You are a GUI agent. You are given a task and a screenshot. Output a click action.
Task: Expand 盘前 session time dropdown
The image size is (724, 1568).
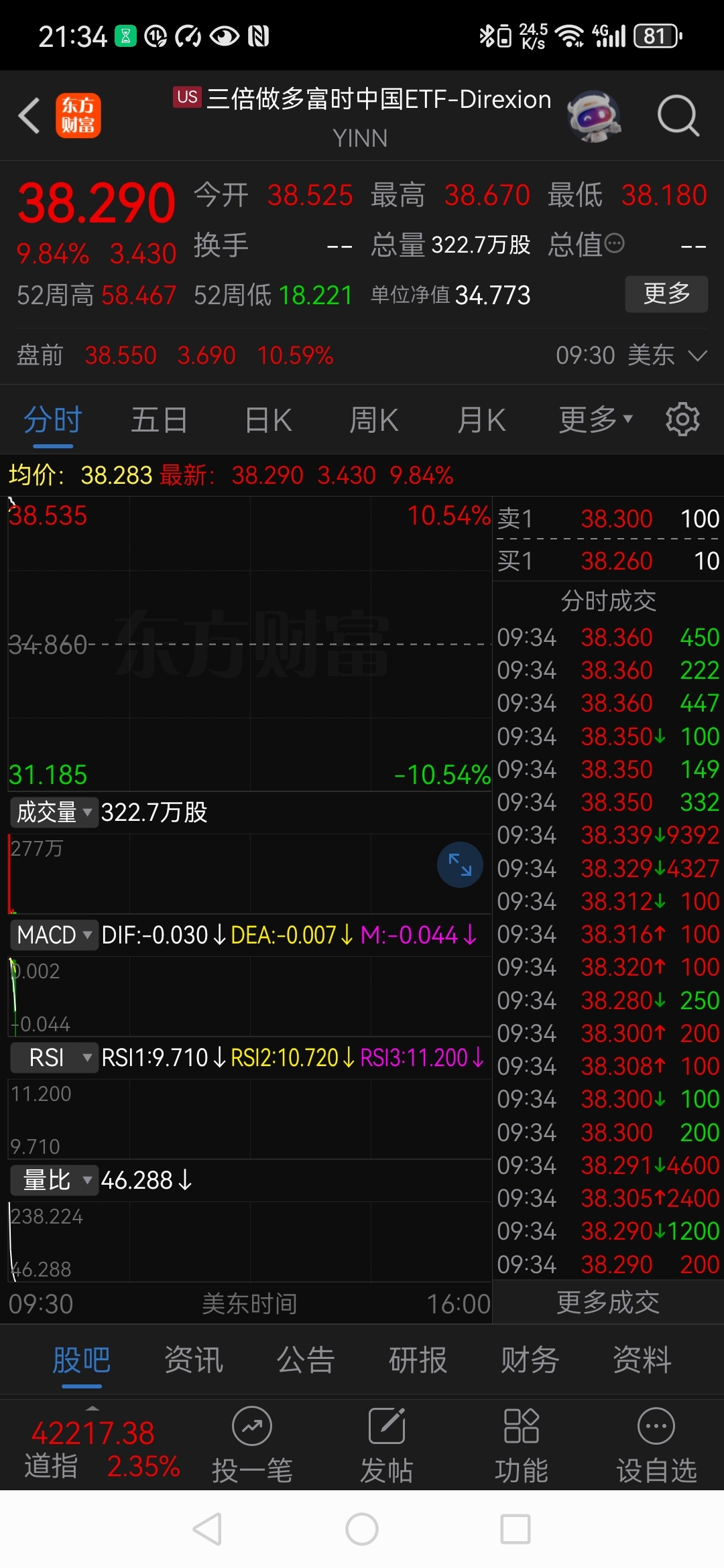(x=698, y=355)
